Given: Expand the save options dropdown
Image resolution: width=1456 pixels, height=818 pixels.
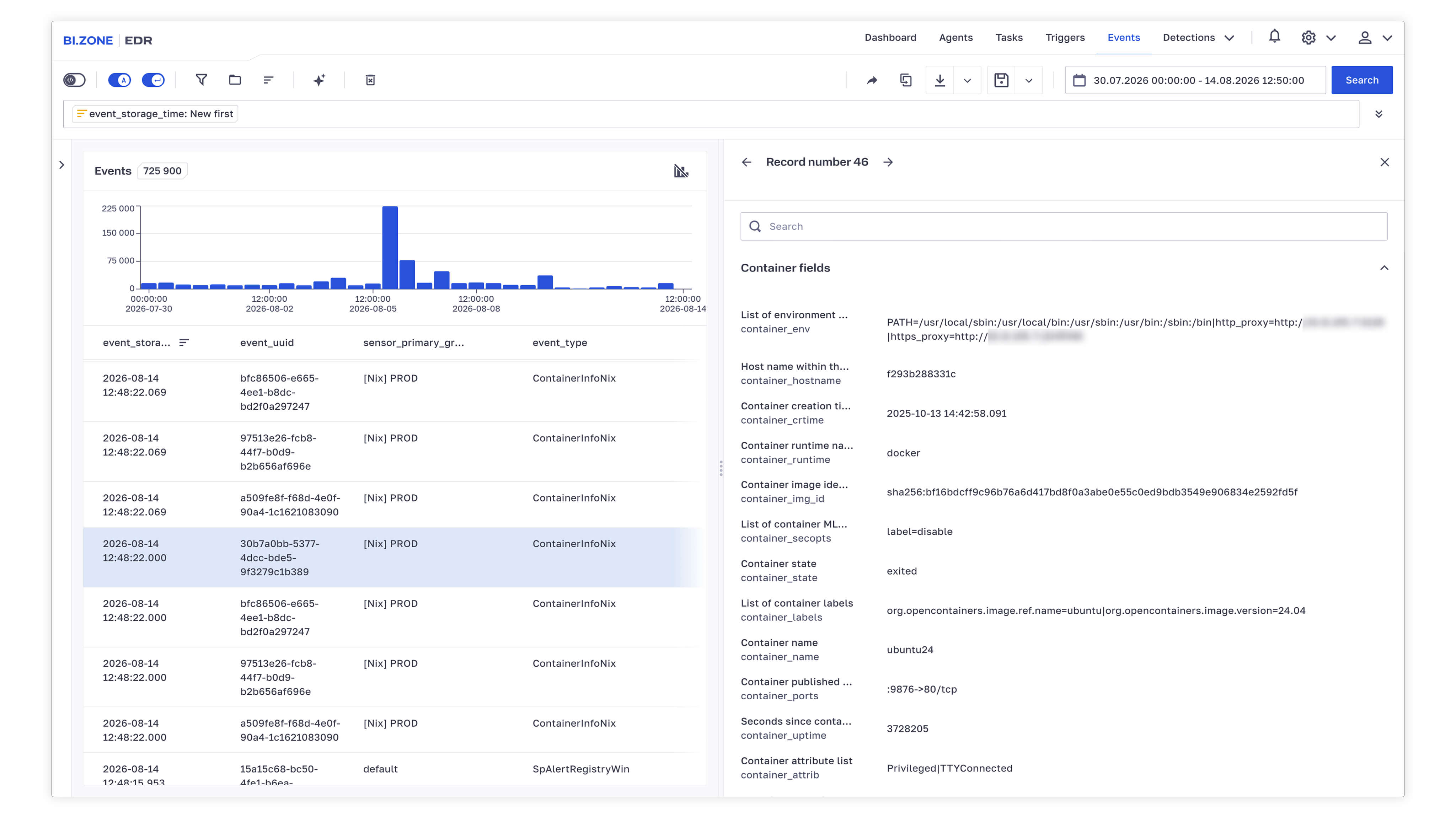Looking at the screenshot, I should click(1029, 80).
